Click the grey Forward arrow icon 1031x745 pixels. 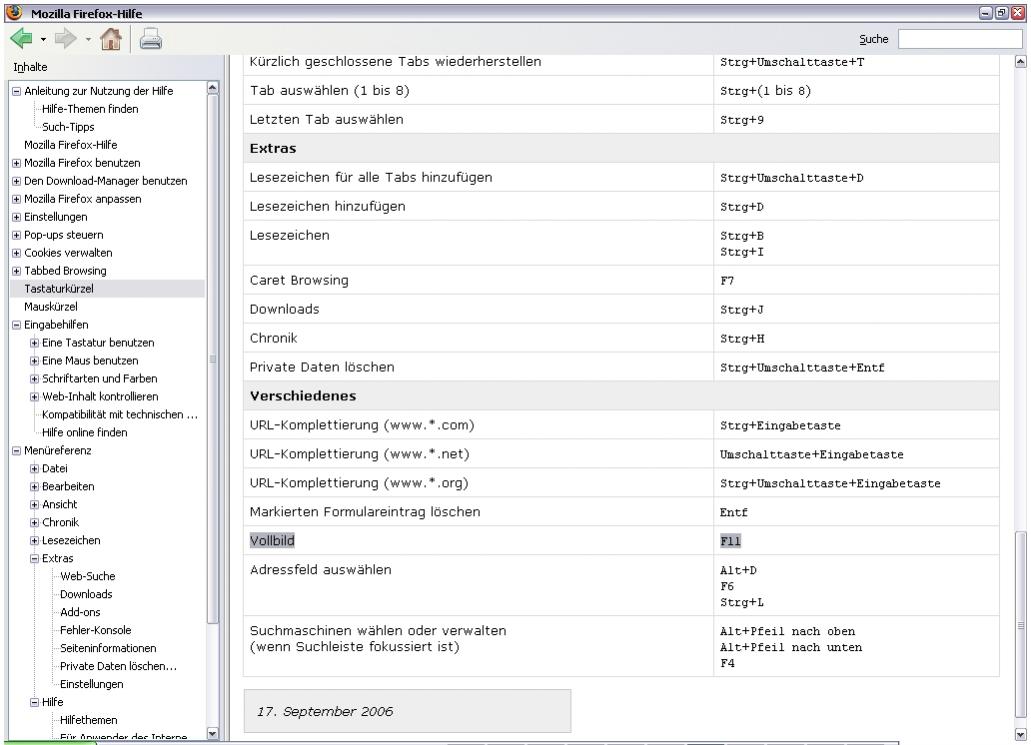tap(66, 39)
